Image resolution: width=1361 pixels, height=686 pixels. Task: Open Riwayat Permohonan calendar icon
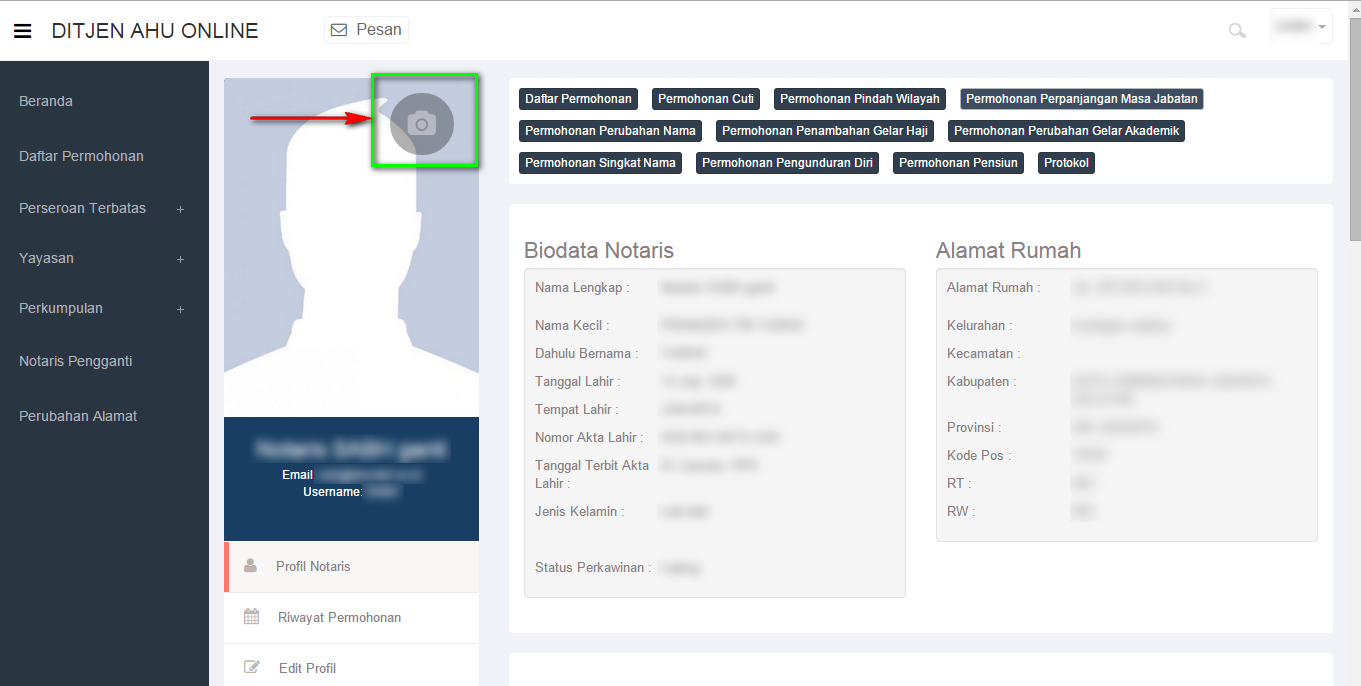tap(252, 617)
